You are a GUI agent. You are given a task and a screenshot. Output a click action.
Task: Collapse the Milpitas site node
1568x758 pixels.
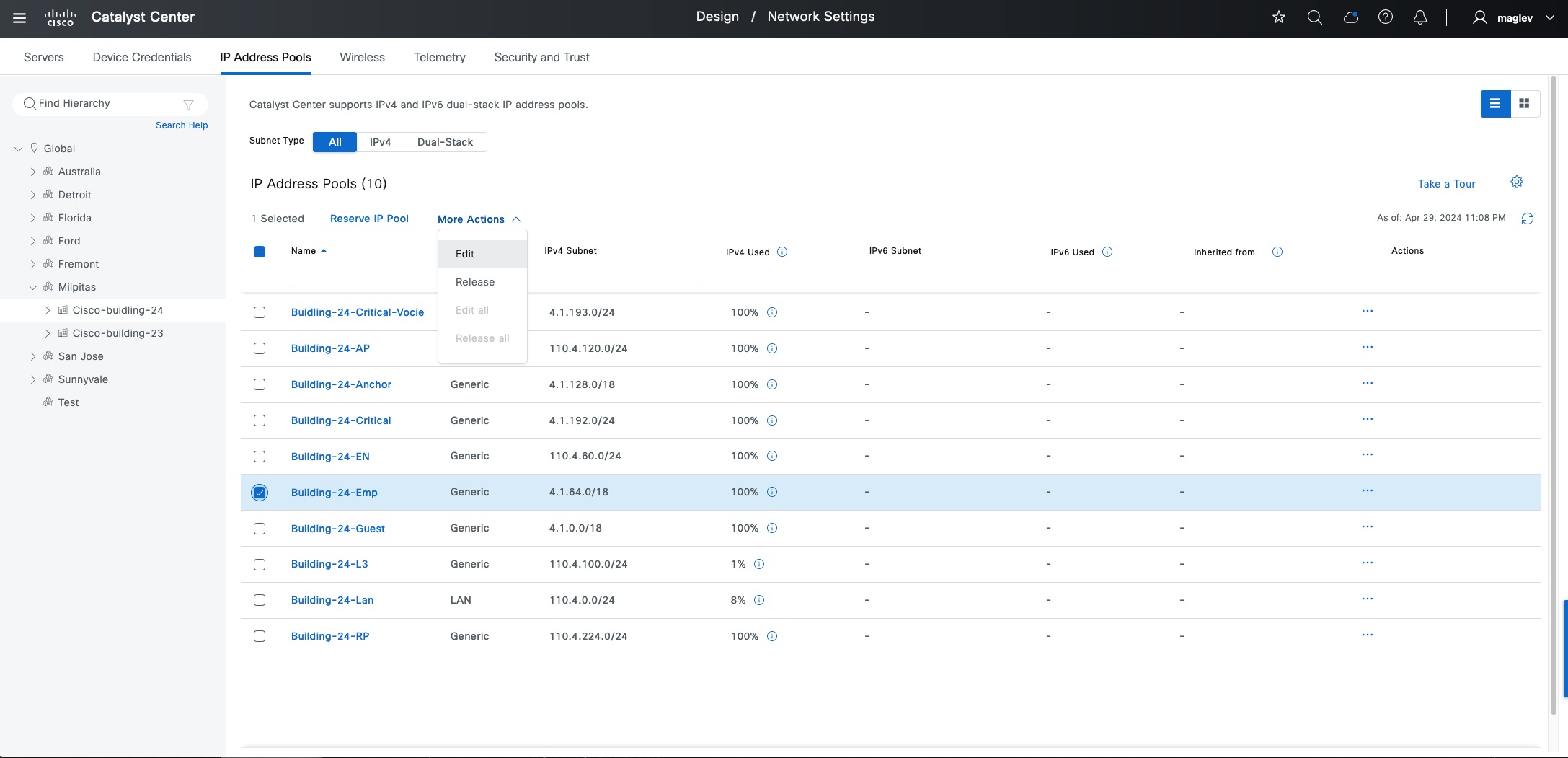click(x=33, y=288)
